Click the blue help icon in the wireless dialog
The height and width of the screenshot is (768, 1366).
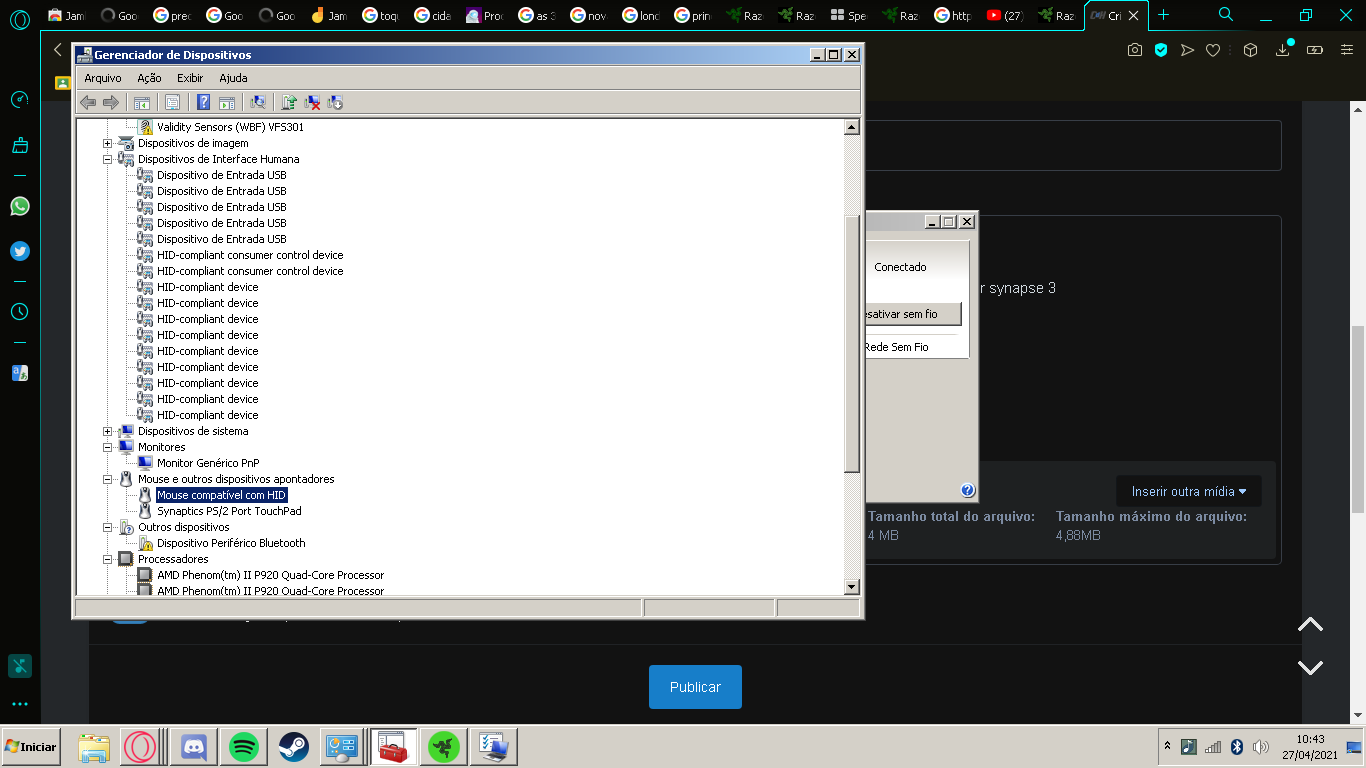967,490
